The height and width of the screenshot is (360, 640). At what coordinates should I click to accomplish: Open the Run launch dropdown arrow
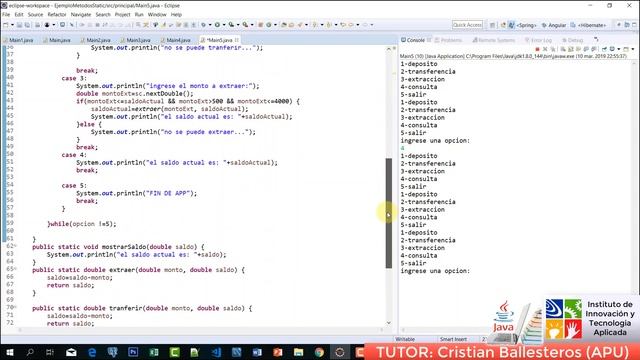[x=224, y=25]
